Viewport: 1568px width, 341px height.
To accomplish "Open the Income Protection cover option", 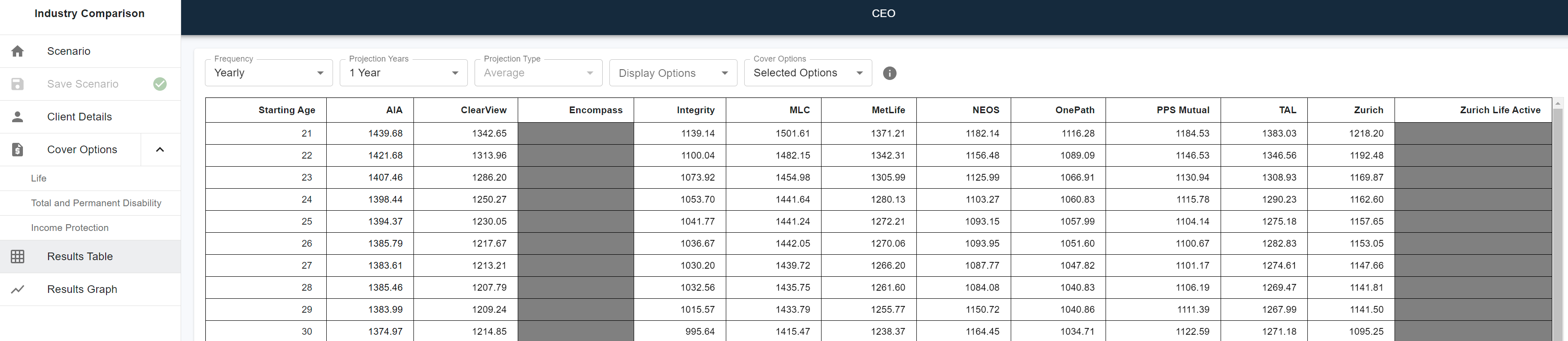I will pos(90,228).
